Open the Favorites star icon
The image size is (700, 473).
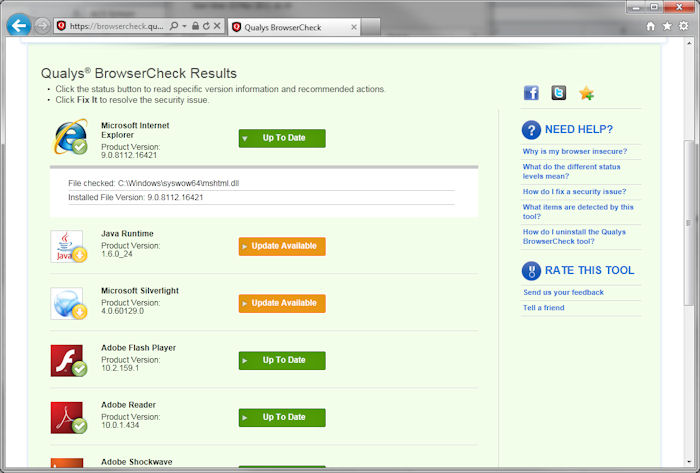(x=667, y=26)
